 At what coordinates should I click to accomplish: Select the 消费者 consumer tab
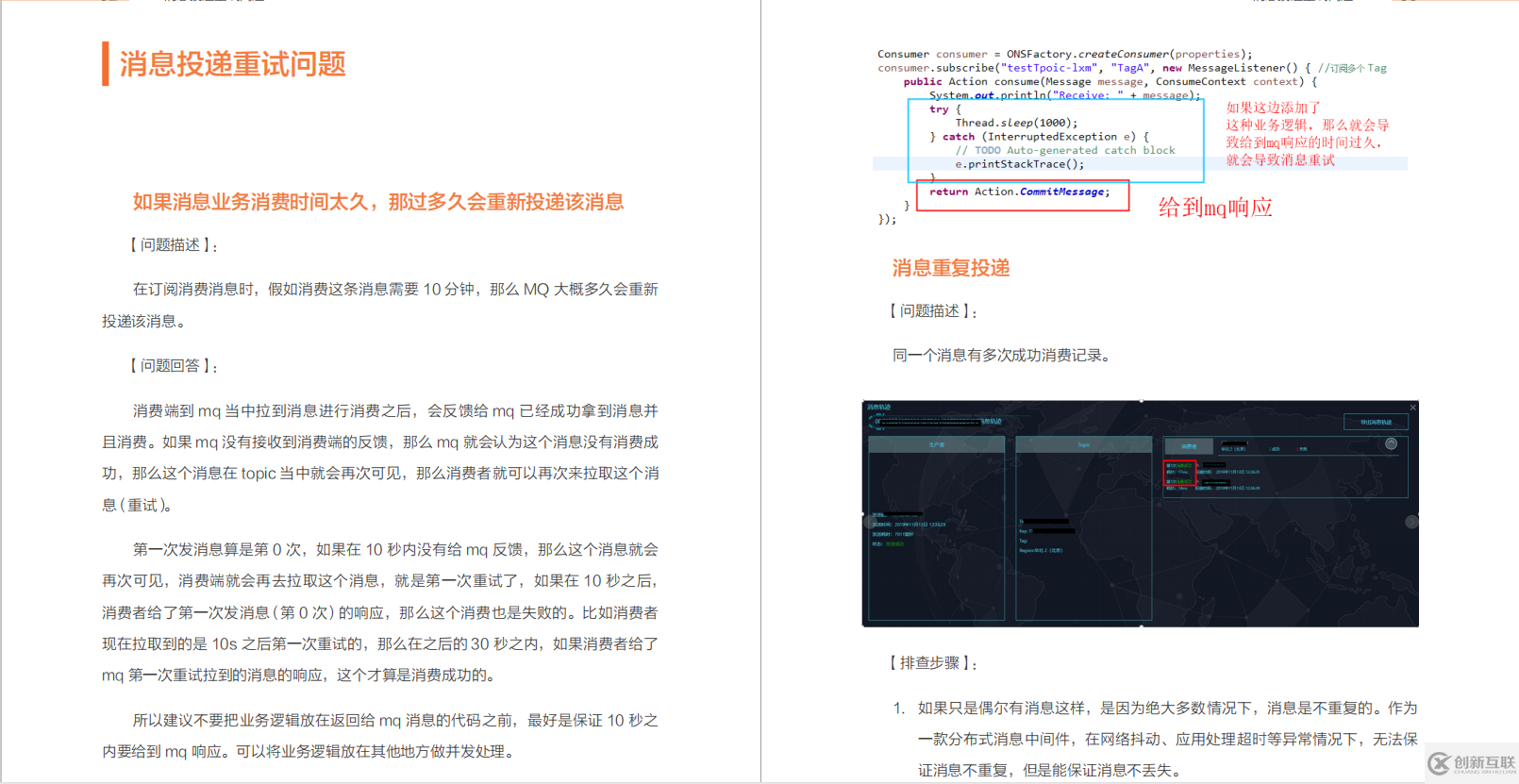click(x=1189, y=446)
